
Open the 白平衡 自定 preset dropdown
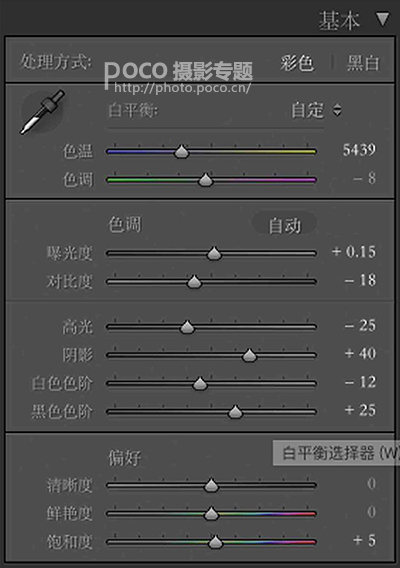point(316,110)
